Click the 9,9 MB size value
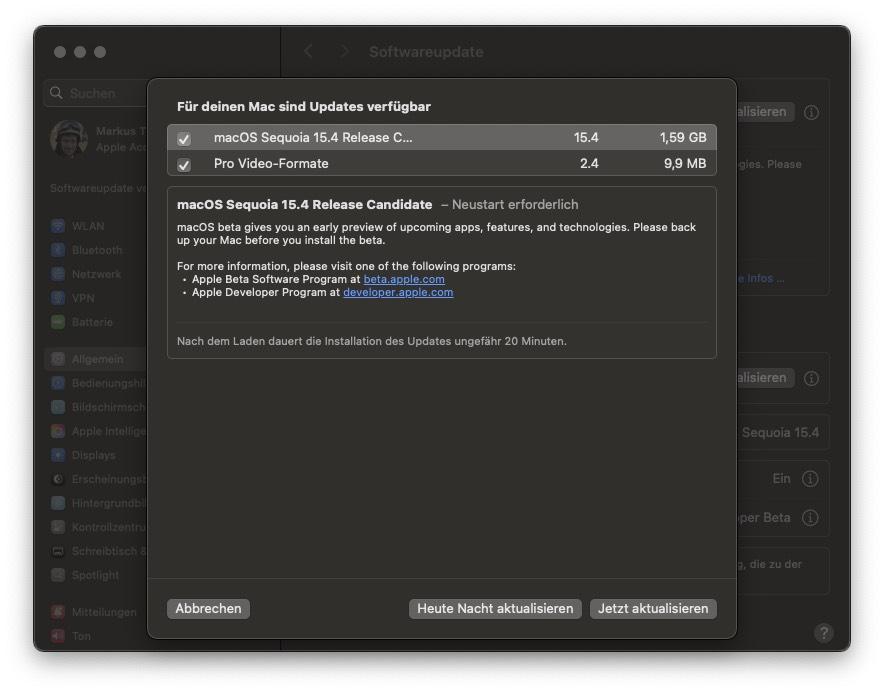Viewport: 884px width, 693px height. [x=685, y=164]
